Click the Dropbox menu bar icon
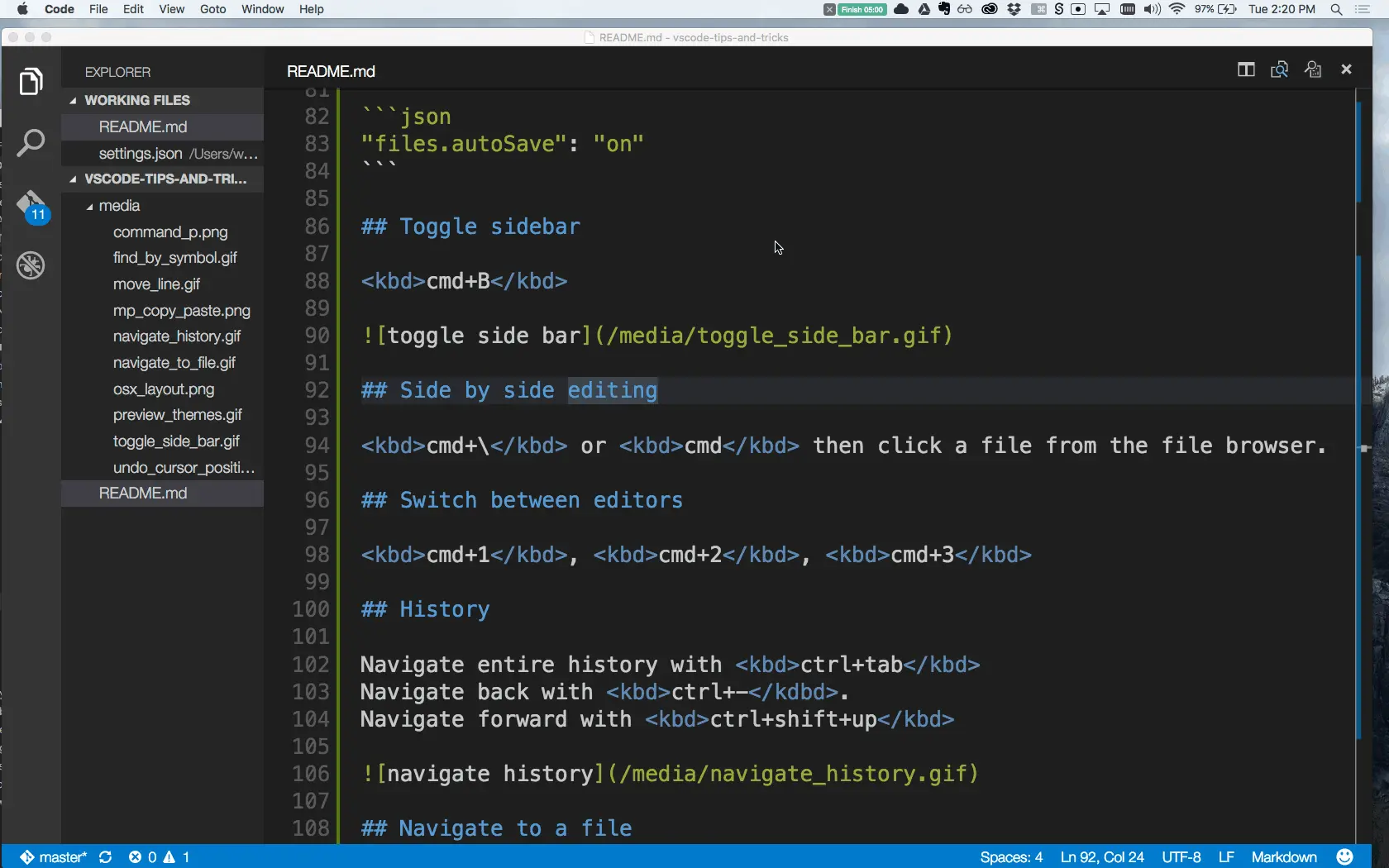This screenshot has width=1389, height=868. pyautogui.click(x=1014, y=9)
